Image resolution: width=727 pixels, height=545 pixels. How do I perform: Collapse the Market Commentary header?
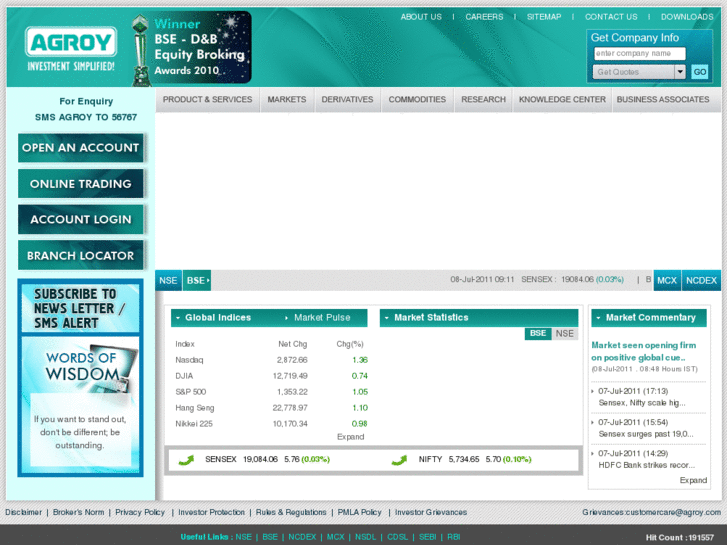649,318
